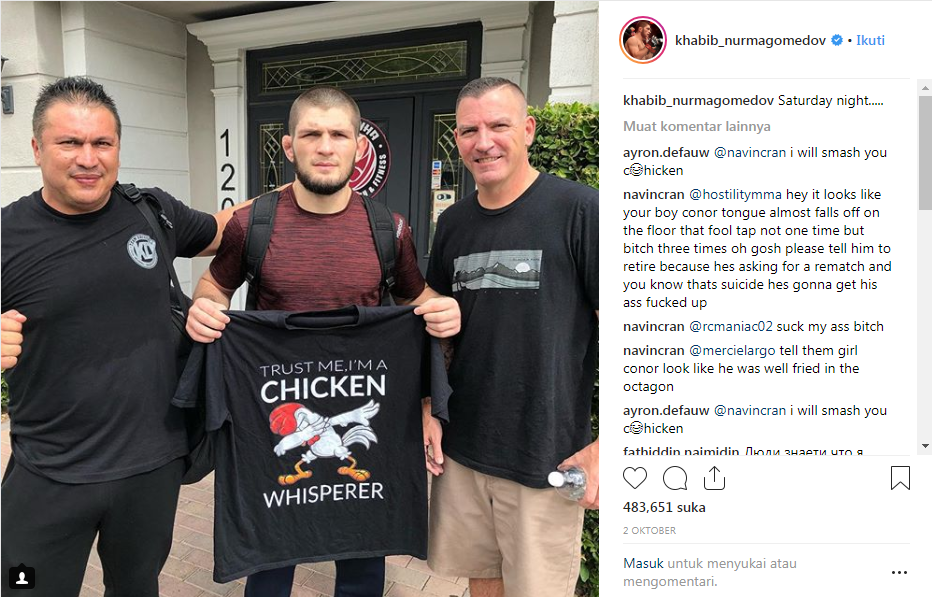Log in via Masuk link
932x597 pixels.
(x=643, y=563)
